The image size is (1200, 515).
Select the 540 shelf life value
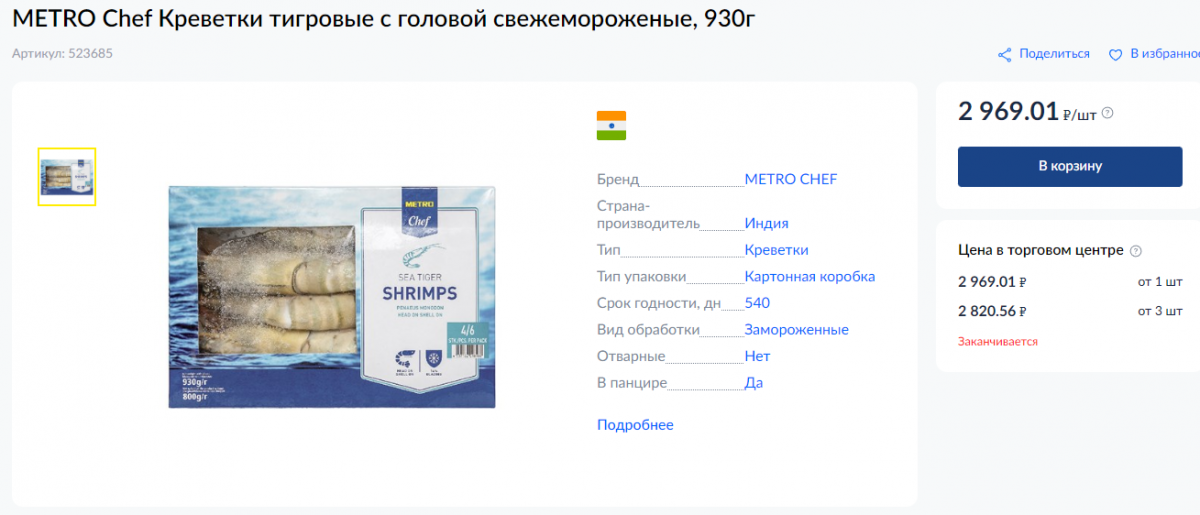757,303
